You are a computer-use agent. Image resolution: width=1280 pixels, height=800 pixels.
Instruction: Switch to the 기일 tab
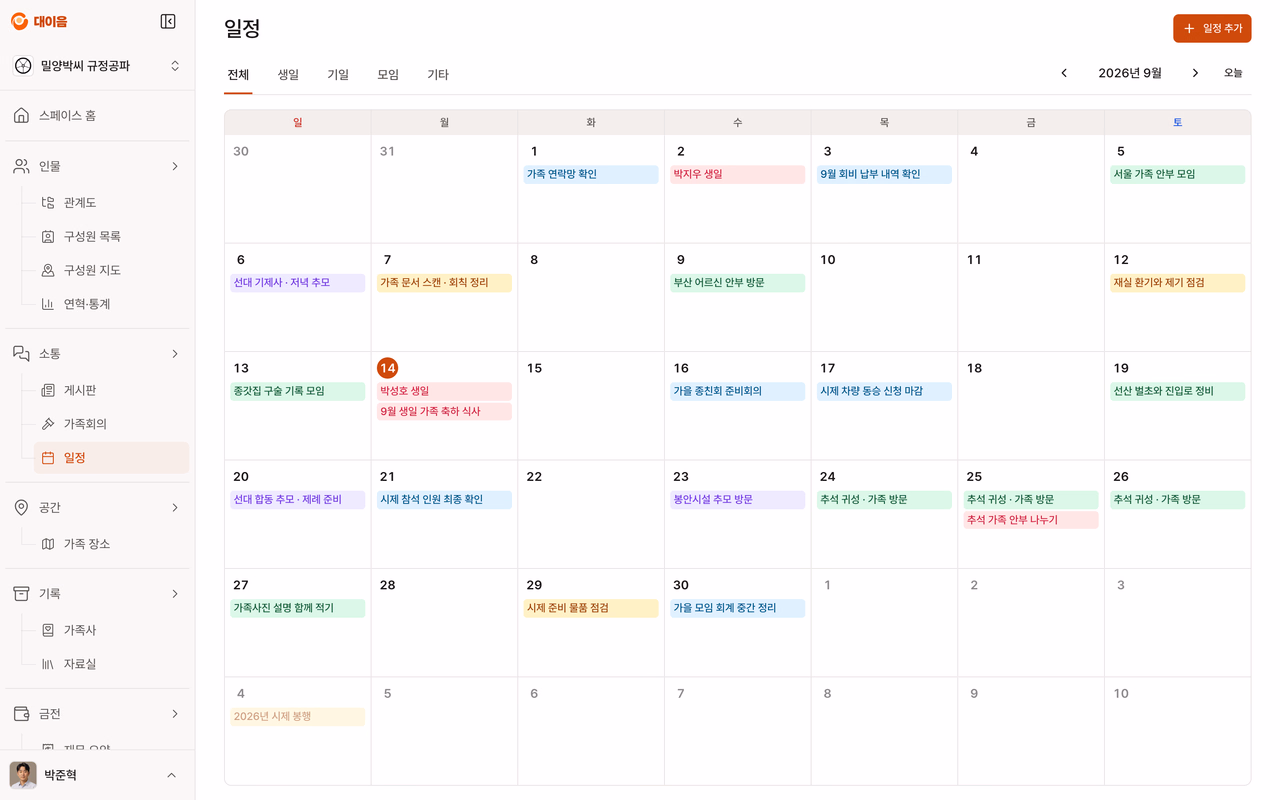pyautogui.click(x=338, y=75)
